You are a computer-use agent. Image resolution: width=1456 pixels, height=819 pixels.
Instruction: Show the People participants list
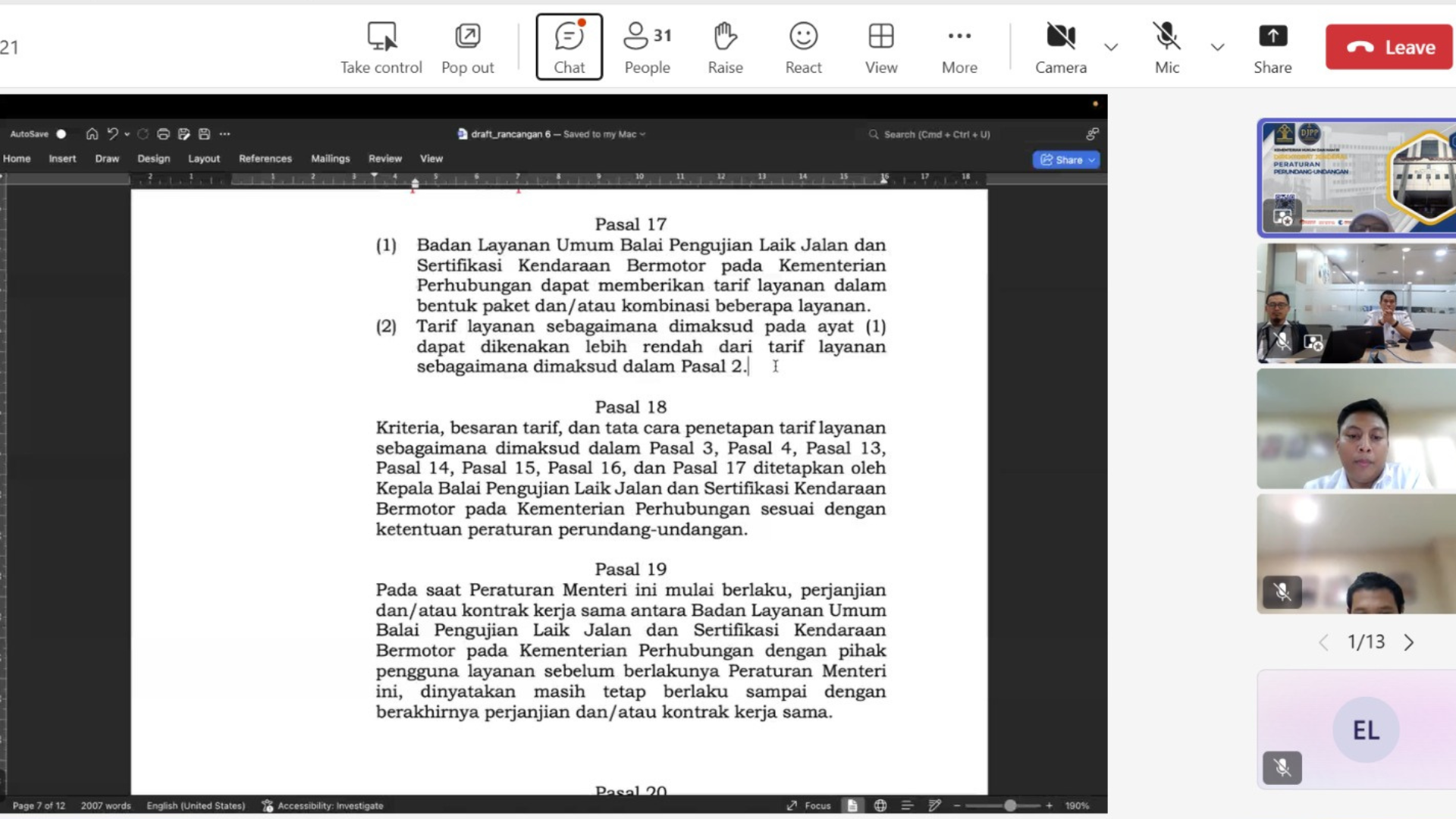(648, 48)
